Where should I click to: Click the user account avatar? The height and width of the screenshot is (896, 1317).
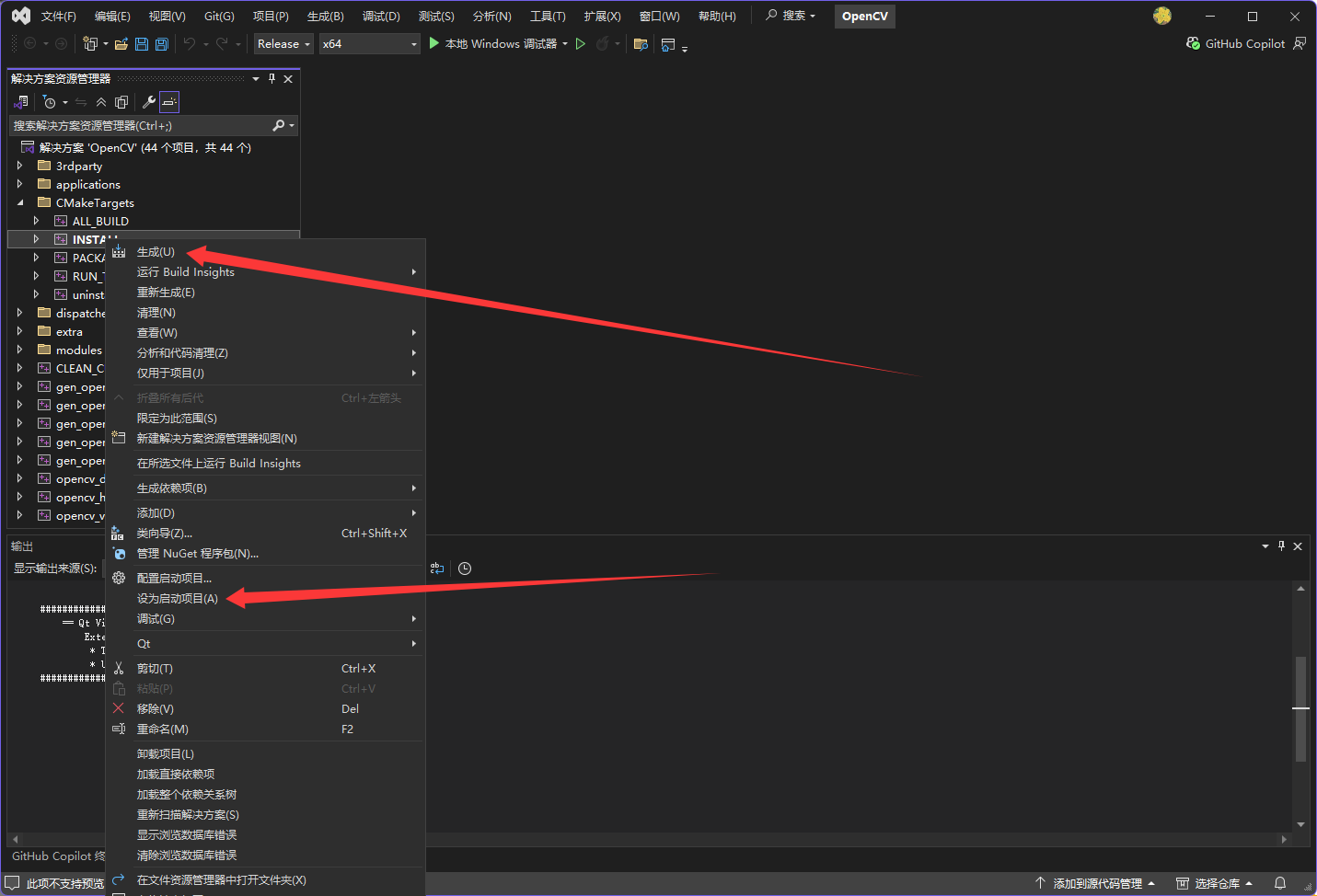pos(1162,16)
